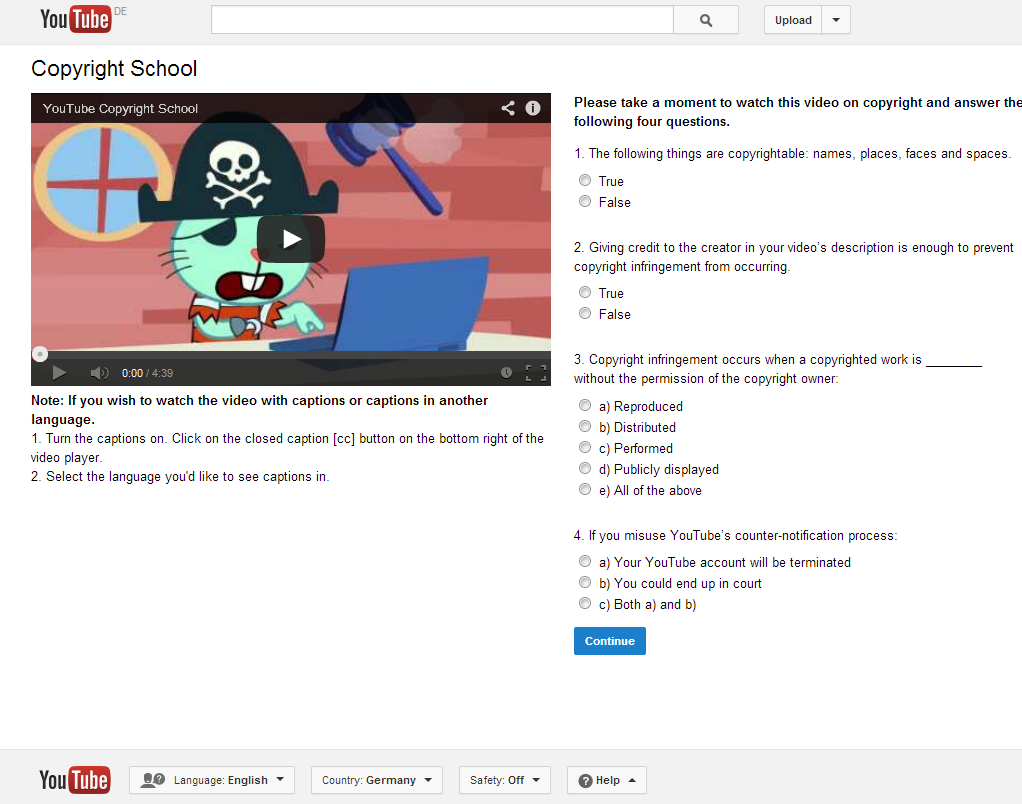1022x804 pixels.
Task: Choose option a) Reproduced
Action: (585, 405)
